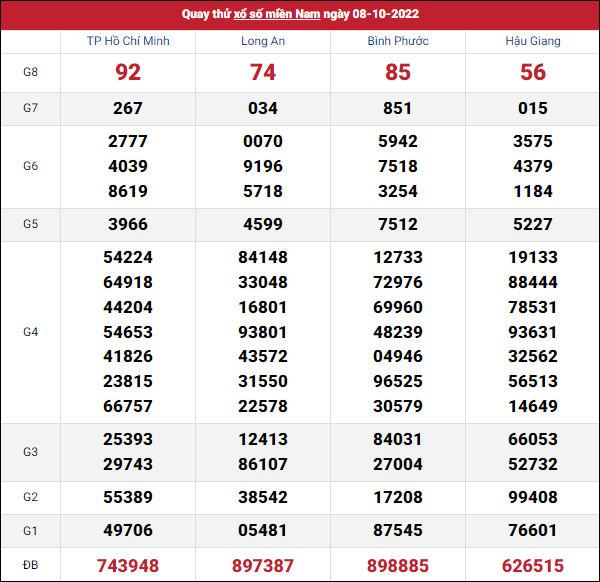The height and width of the screenshot is (582, 600).
Task: Select G7 number 015 under Hậu Giang
Action: point(533,108)
